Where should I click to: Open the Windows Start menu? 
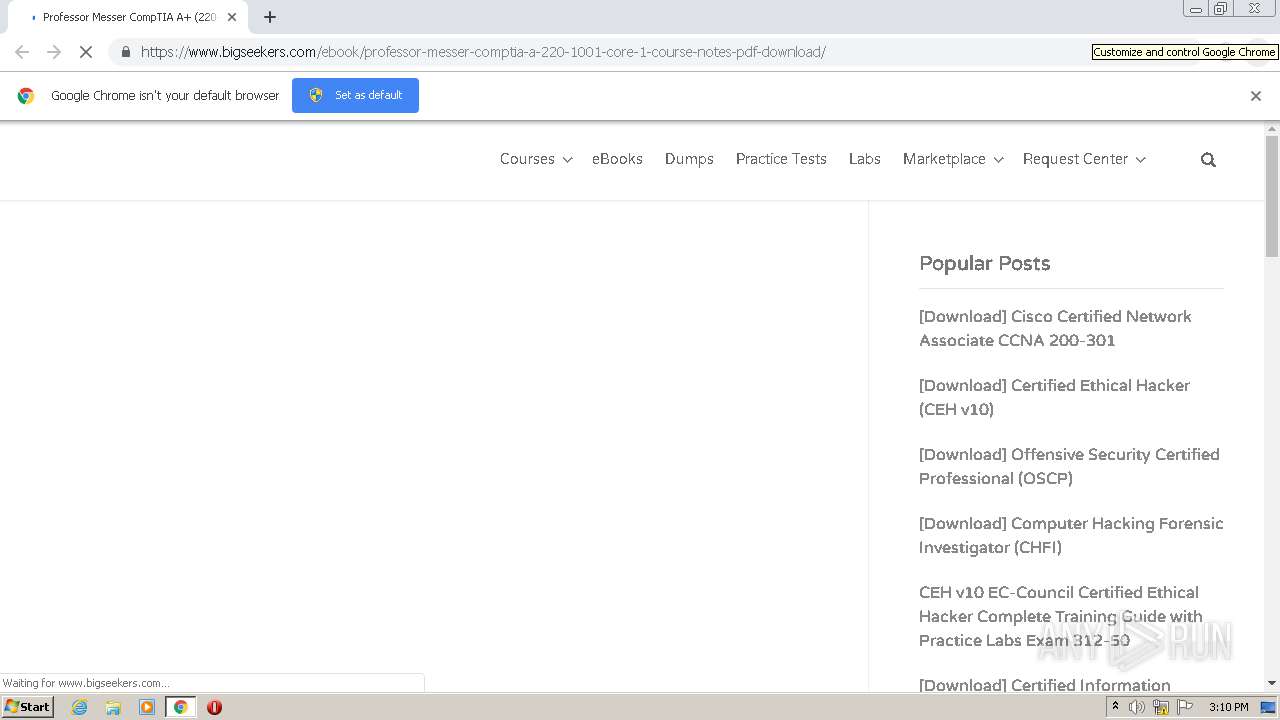click(28, 707)
